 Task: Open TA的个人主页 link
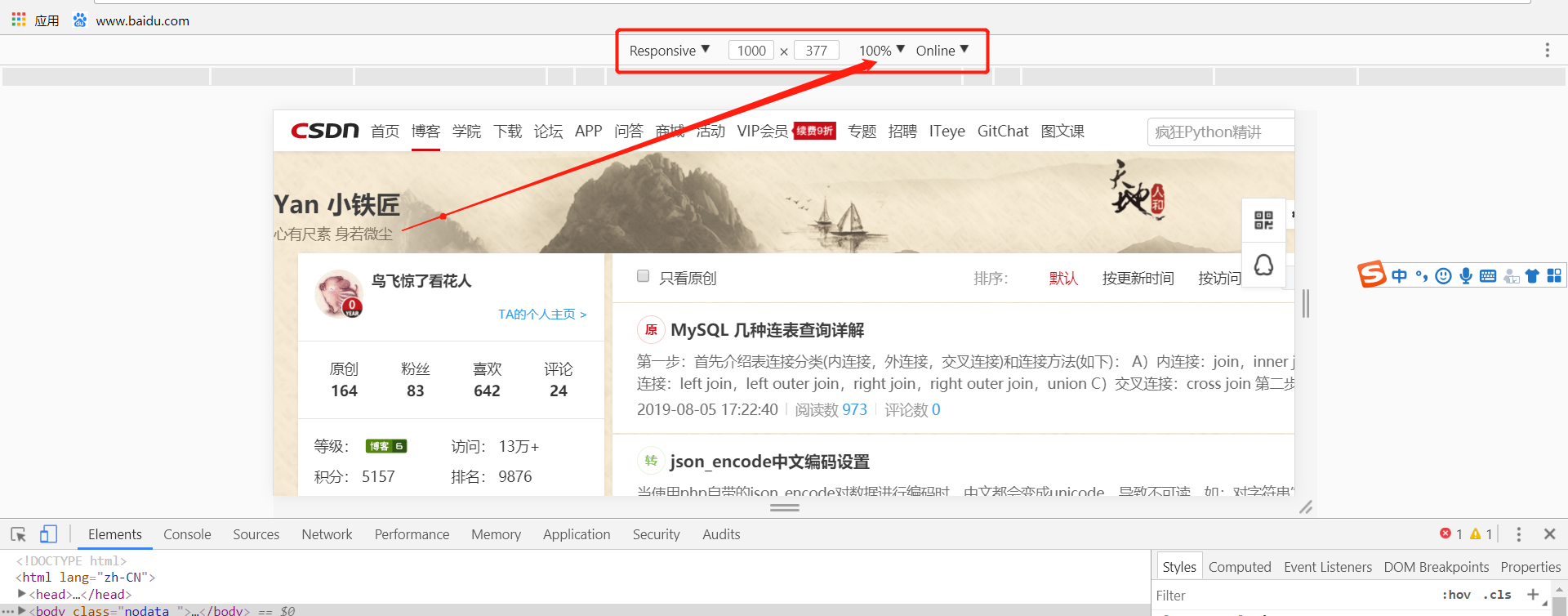(x=542, y=315)
